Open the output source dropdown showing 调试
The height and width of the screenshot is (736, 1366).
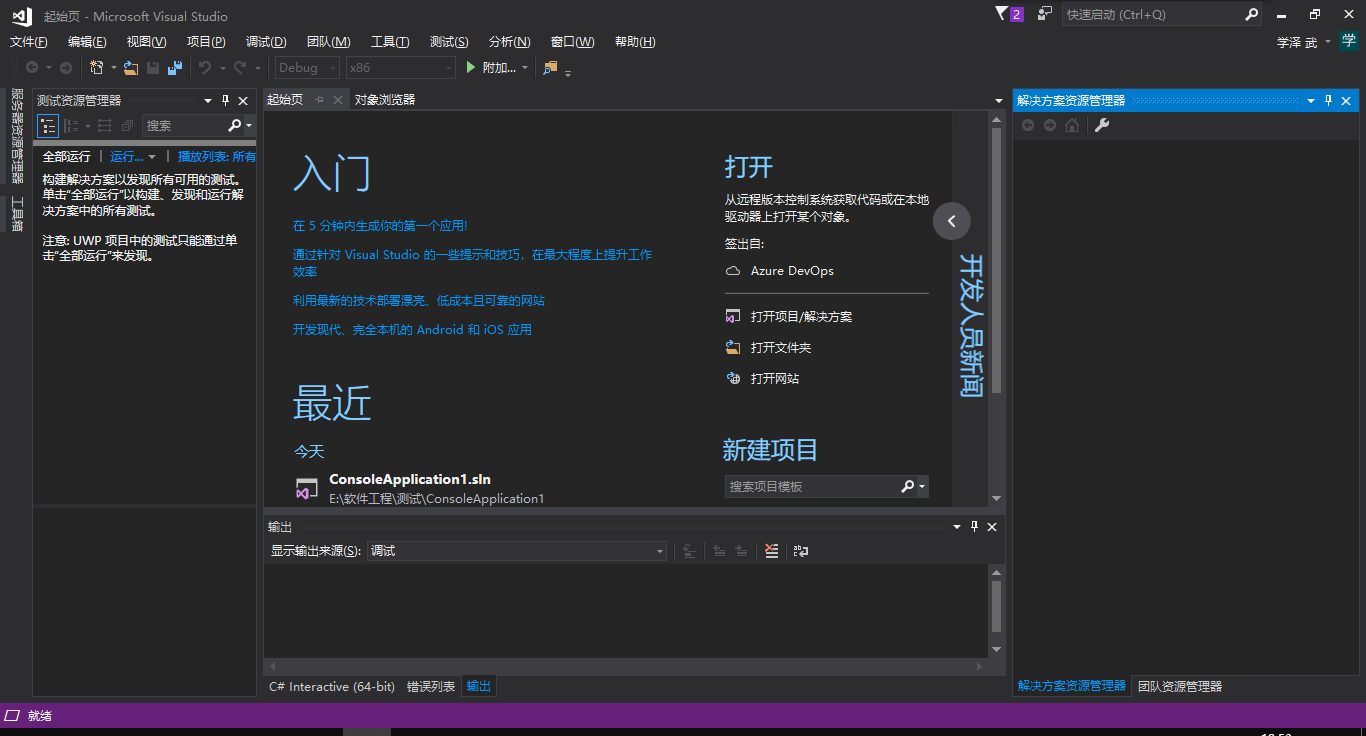[x=516, y=551]
